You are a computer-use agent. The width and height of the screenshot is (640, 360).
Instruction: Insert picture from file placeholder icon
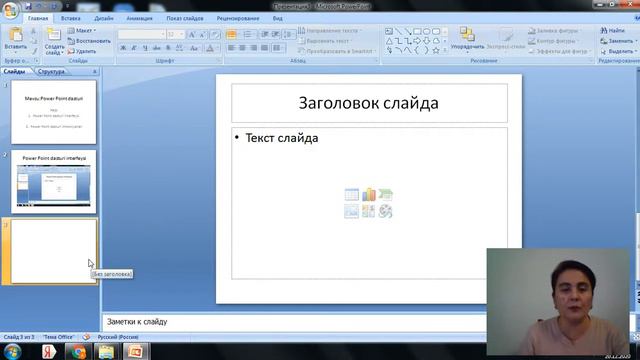click(351, 211)
